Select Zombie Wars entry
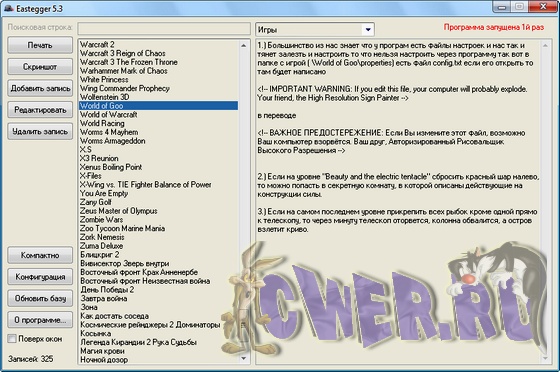 pyautogui.click(x=158, y=220)
